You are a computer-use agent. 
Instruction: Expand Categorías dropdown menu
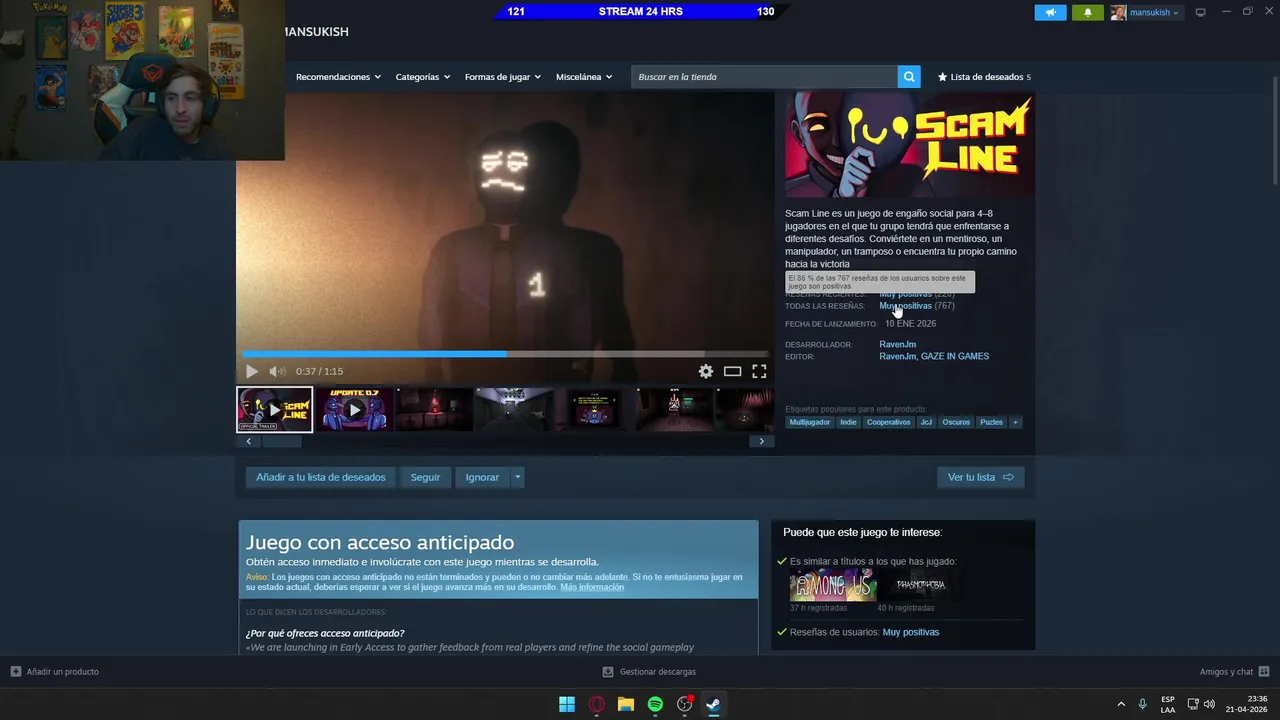422,77
